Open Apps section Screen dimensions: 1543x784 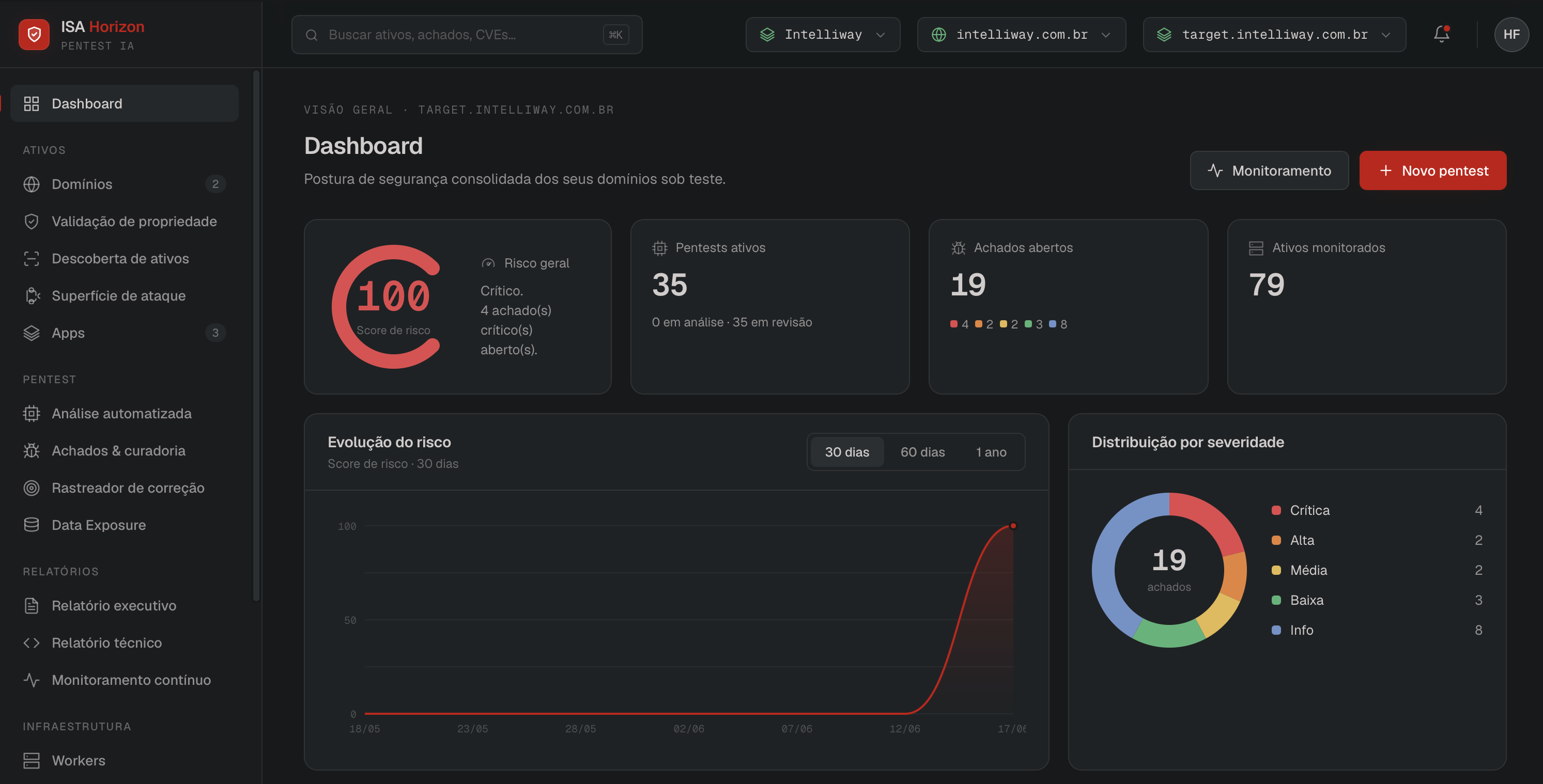pyautogui.click(x=125, y=333)
